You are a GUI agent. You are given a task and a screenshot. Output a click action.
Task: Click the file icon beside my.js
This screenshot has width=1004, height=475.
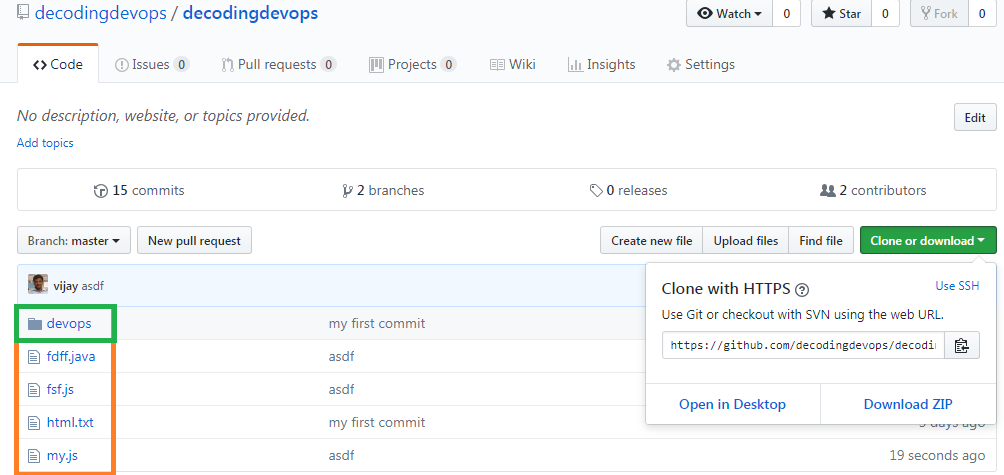tap(34, 456)
